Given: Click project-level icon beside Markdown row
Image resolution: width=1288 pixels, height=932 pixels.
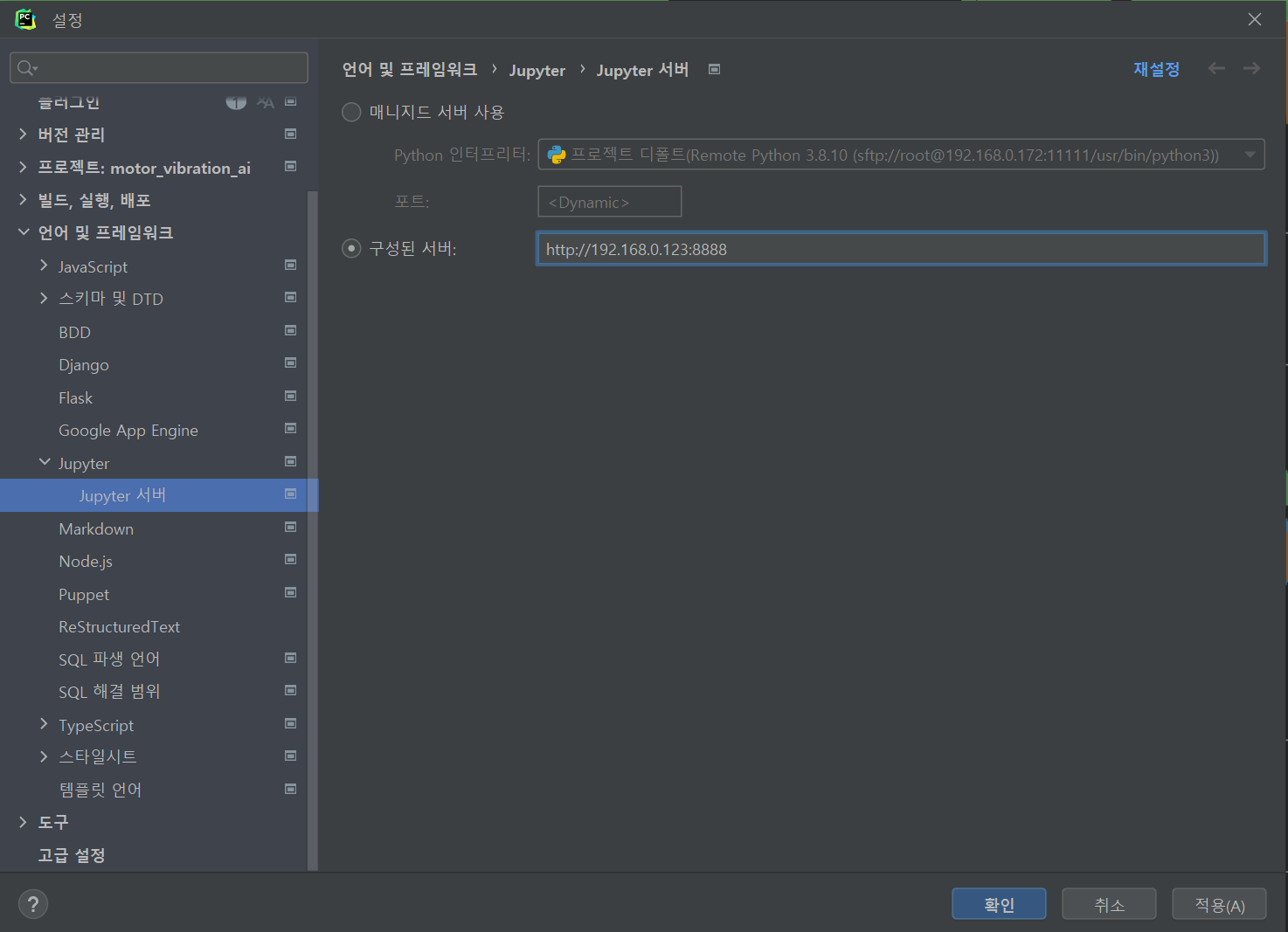Looking at the screenshot, I should (x=291, y=527).
